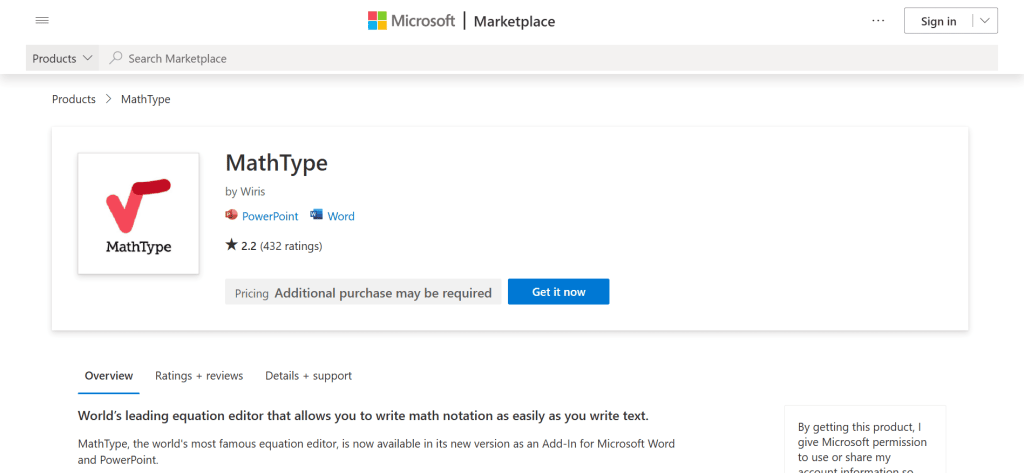This screenshot has width=1024, height=473.
Task: Select the Details + support tab
Action: tap(308, 376)
